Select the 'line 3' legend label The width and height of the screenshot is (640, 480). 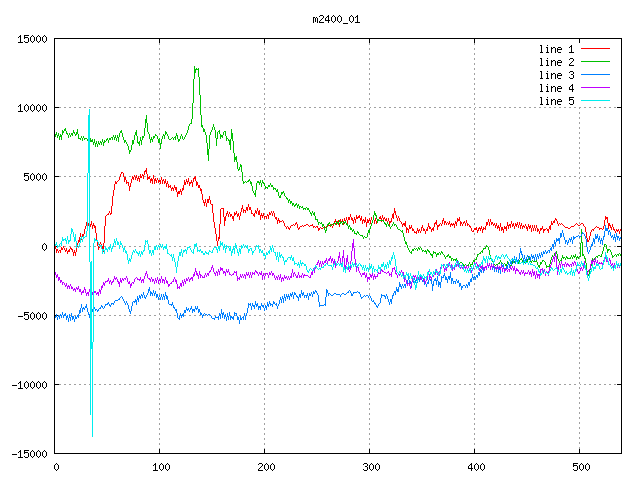click(x=556, y=75)
